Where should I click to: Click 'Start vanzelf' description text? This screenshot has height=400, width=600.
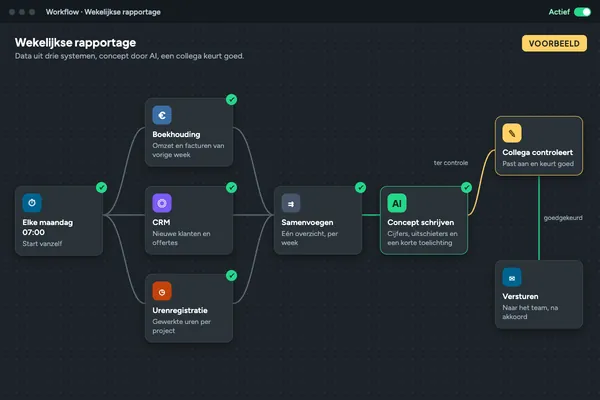click(42, 243)
